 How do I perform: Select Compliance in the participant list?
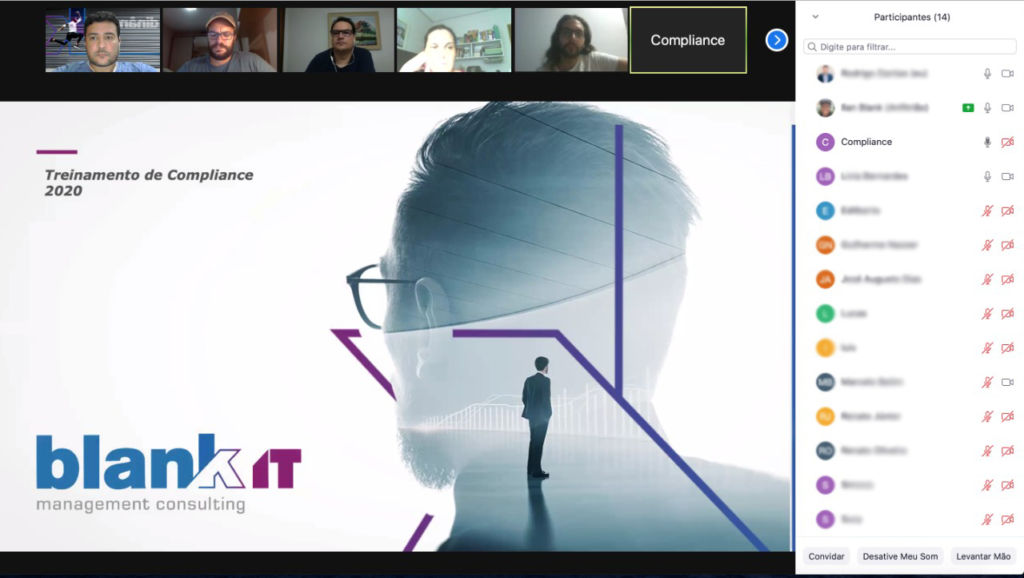point(866,142)
